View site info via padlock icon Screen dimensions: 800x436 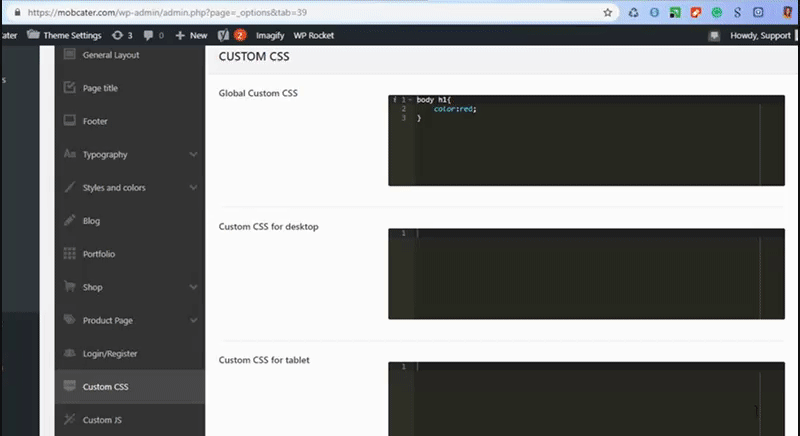point(17,12)
